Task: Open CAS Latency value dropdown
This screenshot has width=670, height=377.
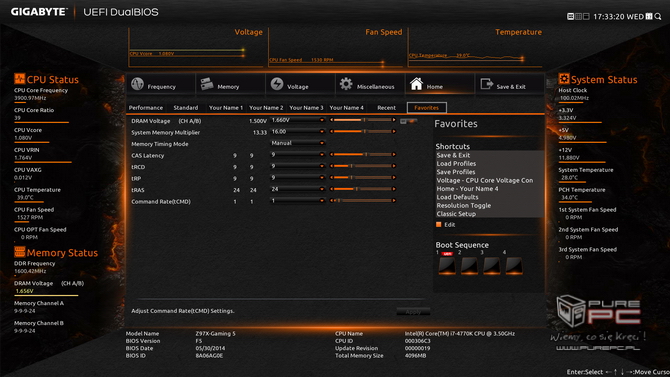Action: pos(298,155)
